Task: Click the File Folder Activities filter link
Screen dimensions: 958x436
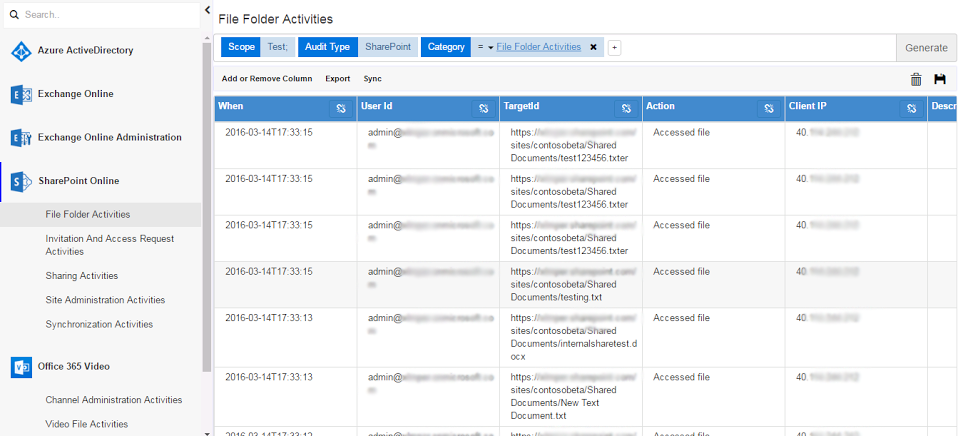Action: click(x=539, y=47)
